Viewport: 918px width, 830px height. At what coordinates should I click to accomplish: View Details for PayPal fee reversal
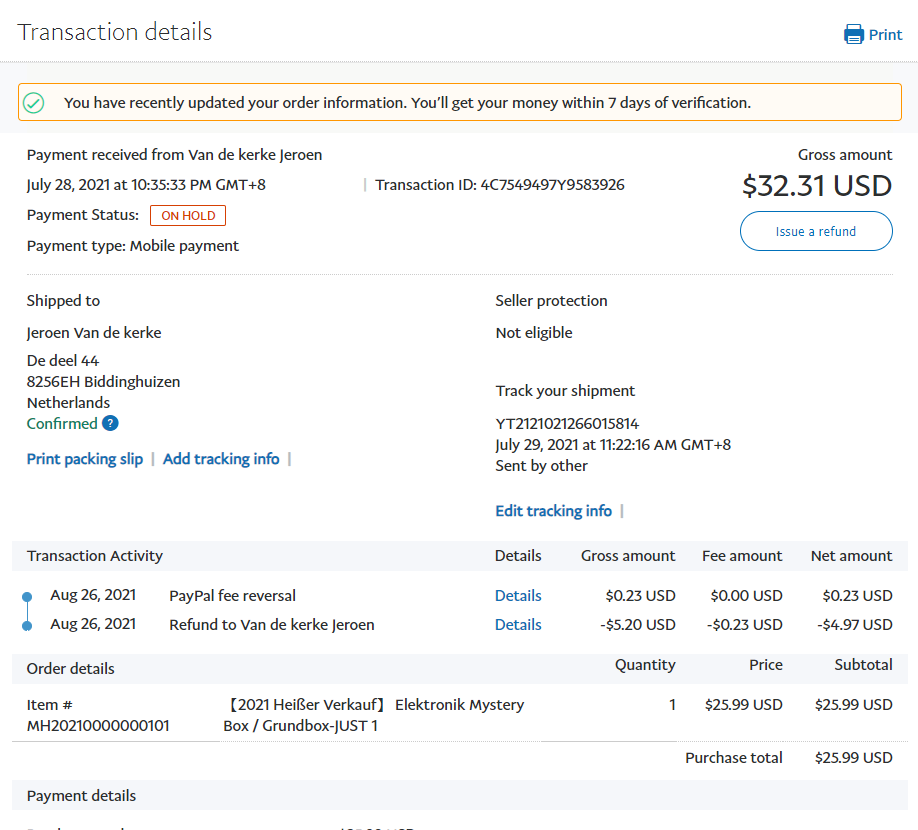tap(518, 596)
